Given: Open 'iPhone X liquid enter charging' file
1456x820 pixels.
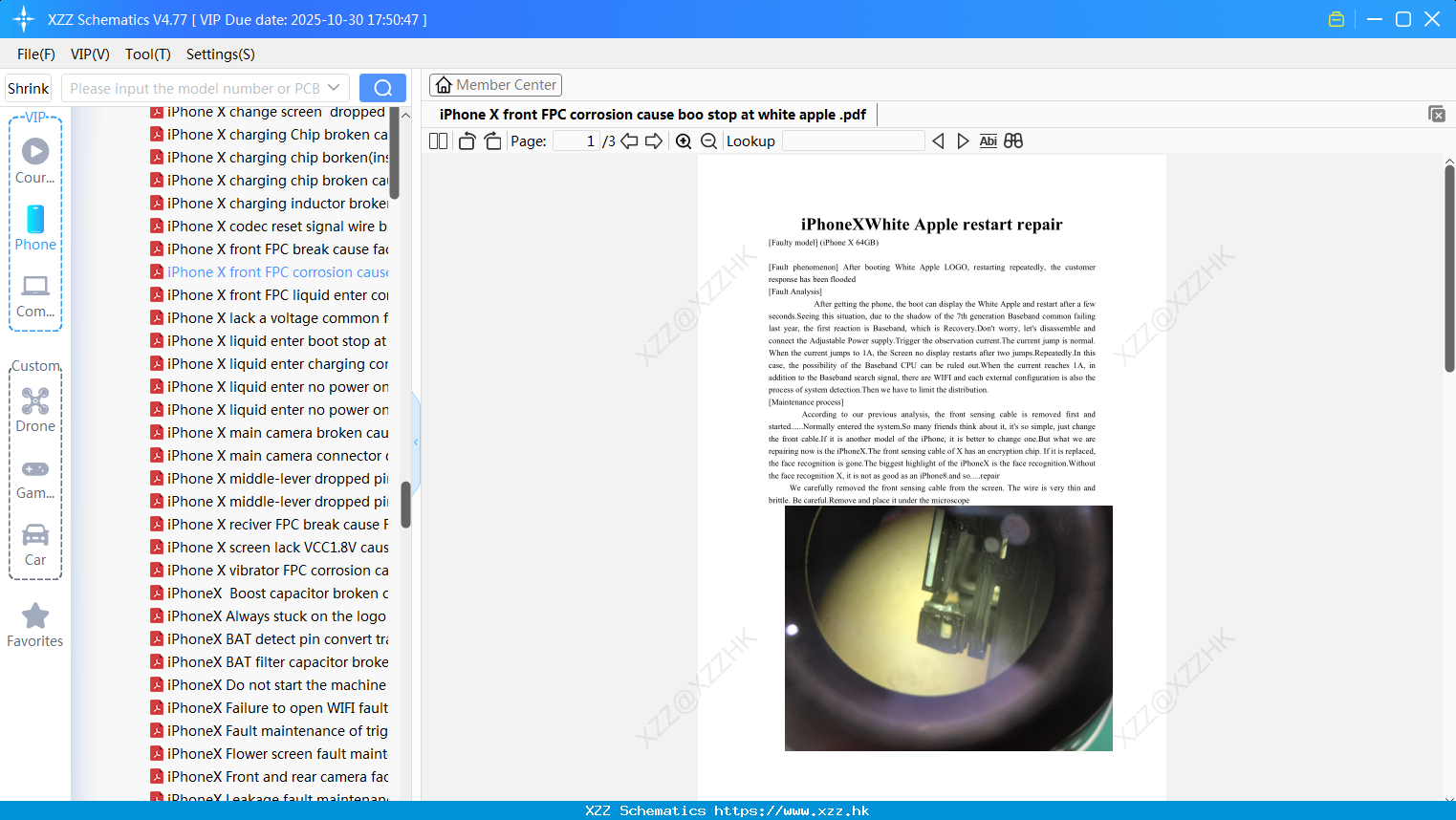Looking at the screenshot, I should click(269, 364).
